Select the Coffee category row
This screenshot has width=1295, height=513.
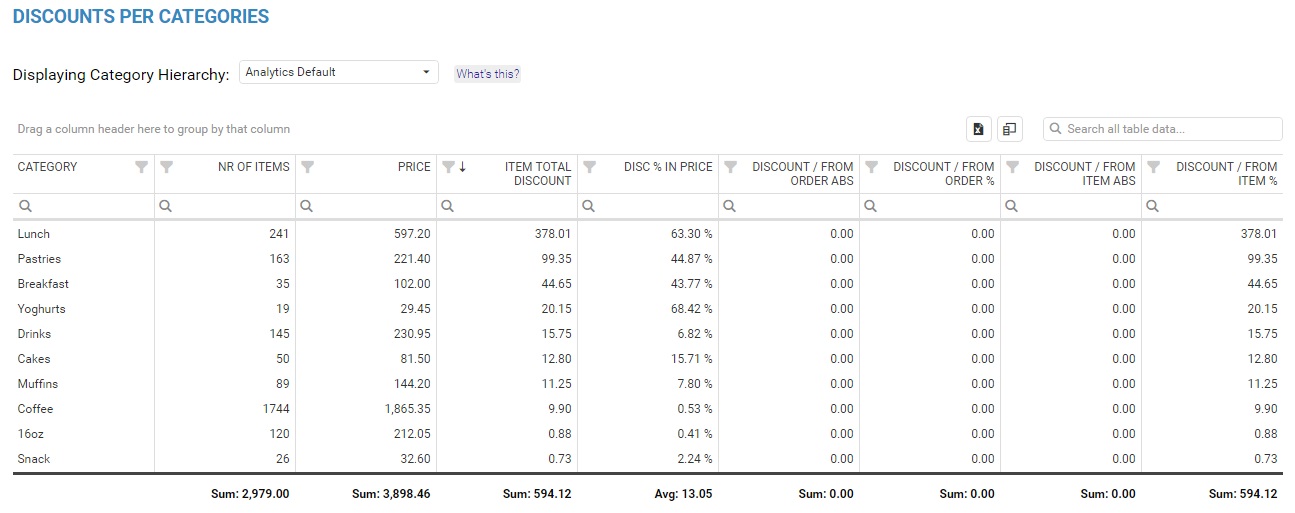pyautogui.click(x=648, y=409)
